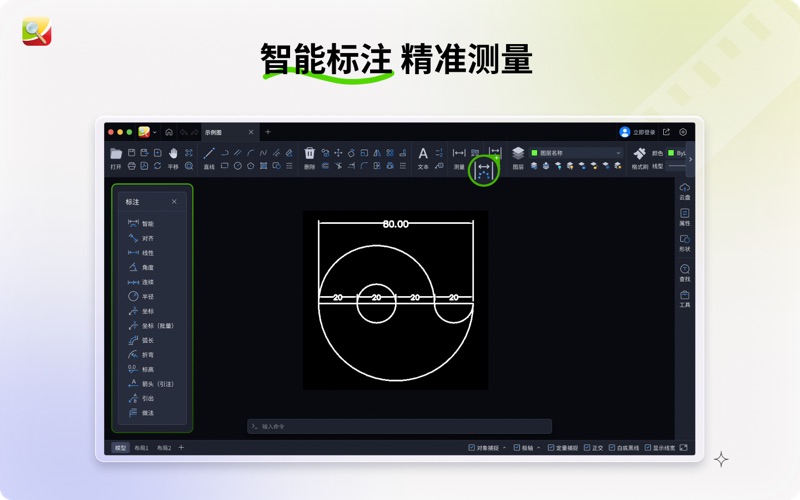Viewport: 800px width, 500px height.
Task: Click the home icon in title bar
Action: (169, 132)
